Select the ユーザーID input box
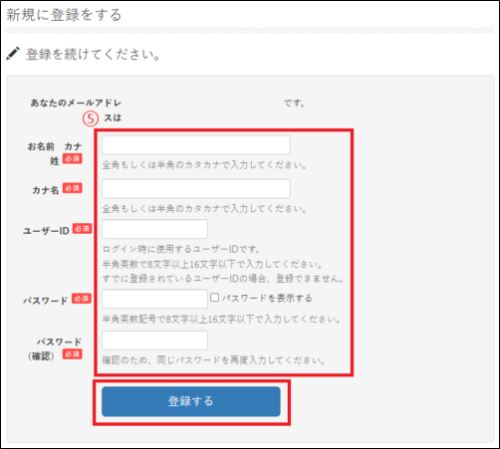 click(x=155, y=229)
